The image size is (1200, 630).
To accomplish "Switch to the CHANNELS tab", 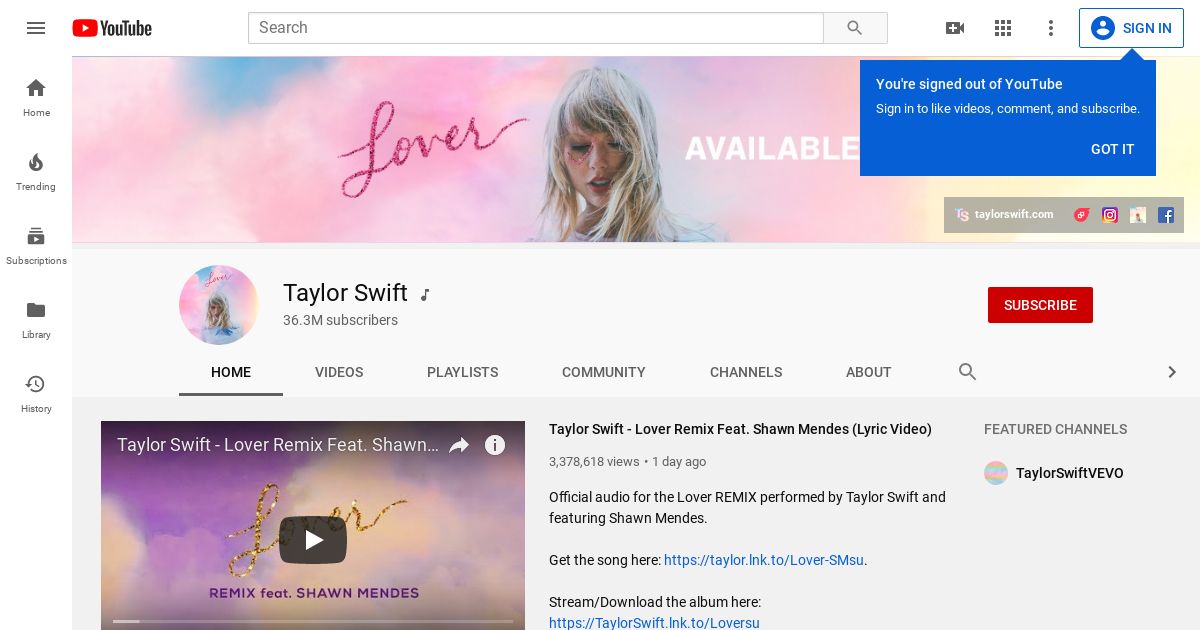I will point(746,372).
